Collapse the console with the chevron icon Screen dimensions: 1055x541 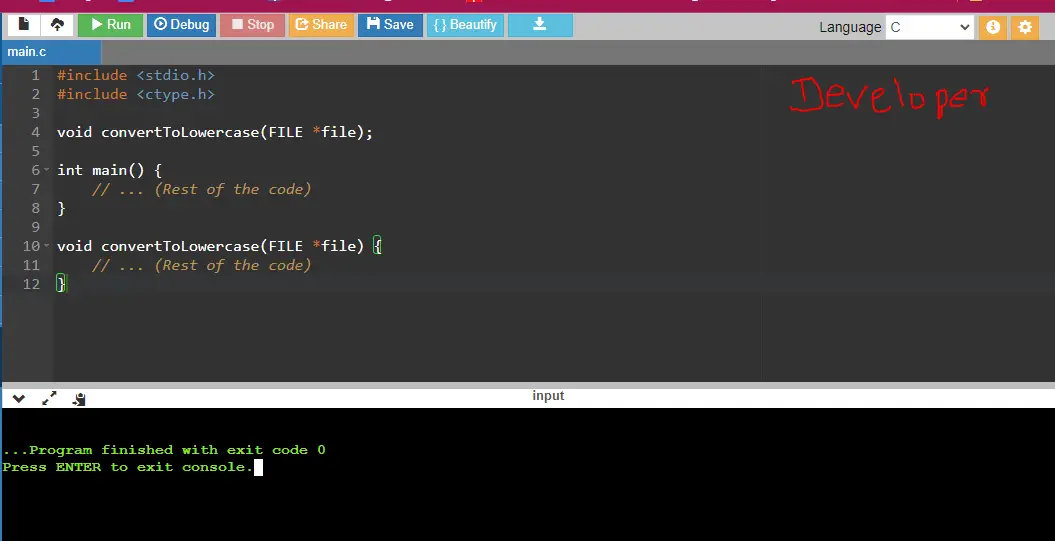tap(19, 399)
